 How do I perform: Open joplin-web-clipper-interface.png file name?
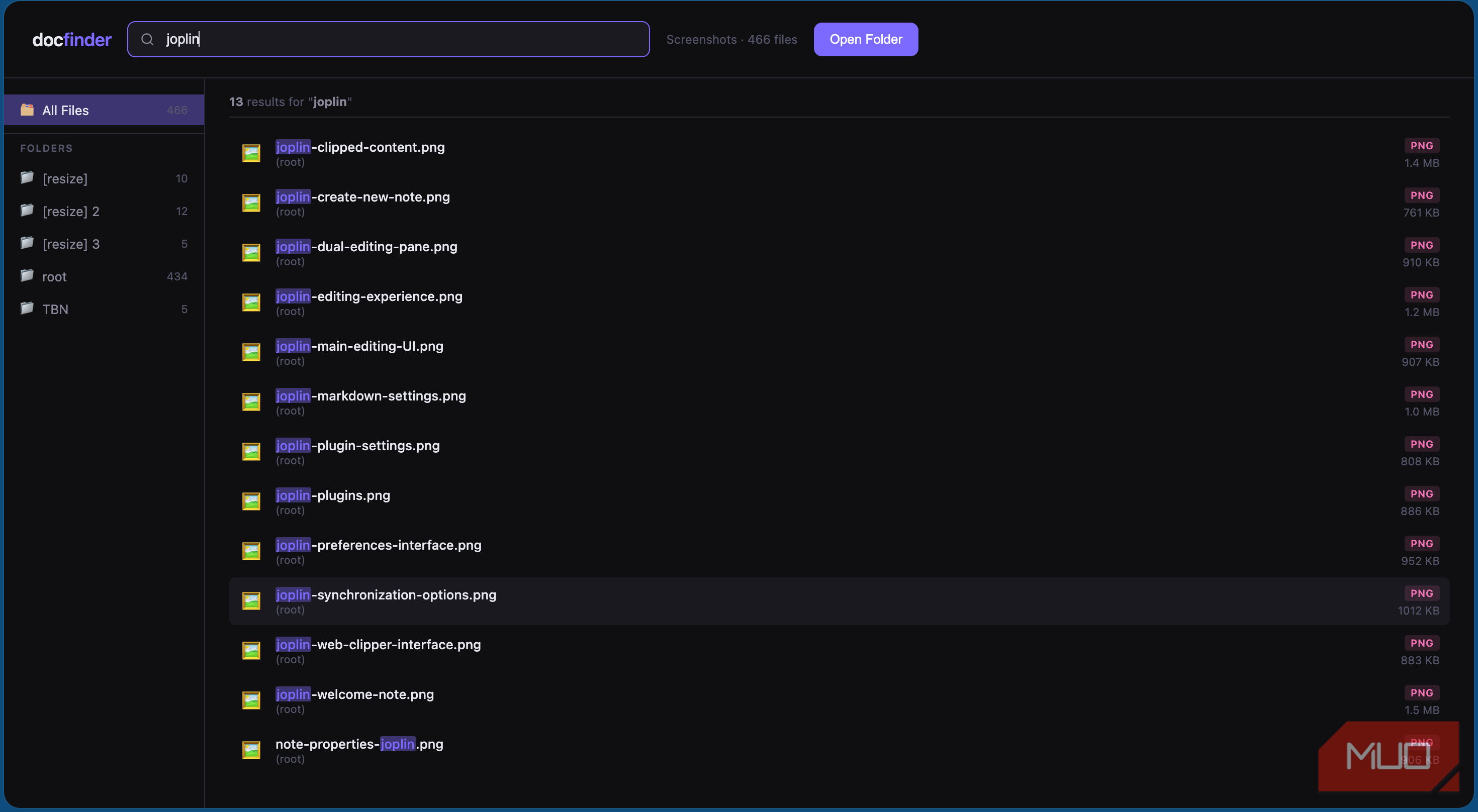378,645
